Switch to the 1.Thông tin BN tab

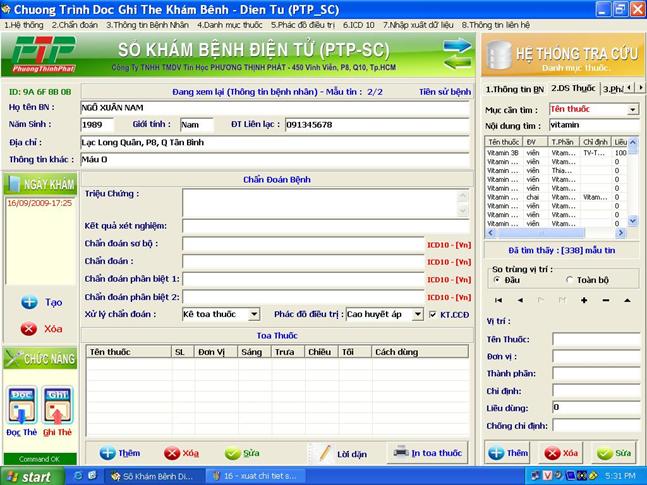pos(514,89)
